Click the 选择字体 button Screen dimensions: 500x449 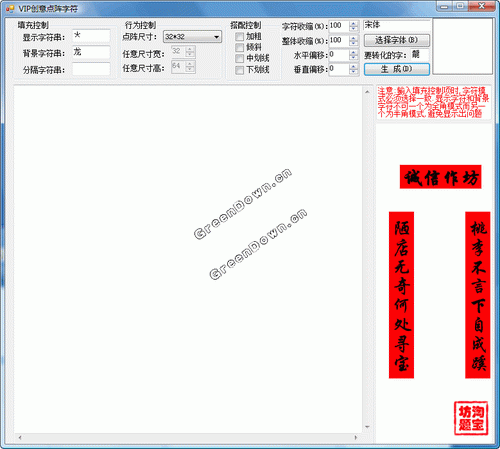[x=396, y=40]
